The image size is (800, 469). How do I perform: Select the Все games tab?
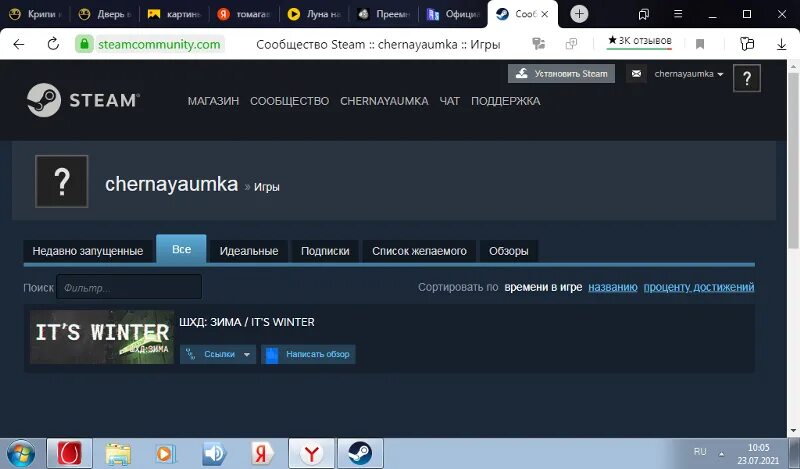pos(182,249)
